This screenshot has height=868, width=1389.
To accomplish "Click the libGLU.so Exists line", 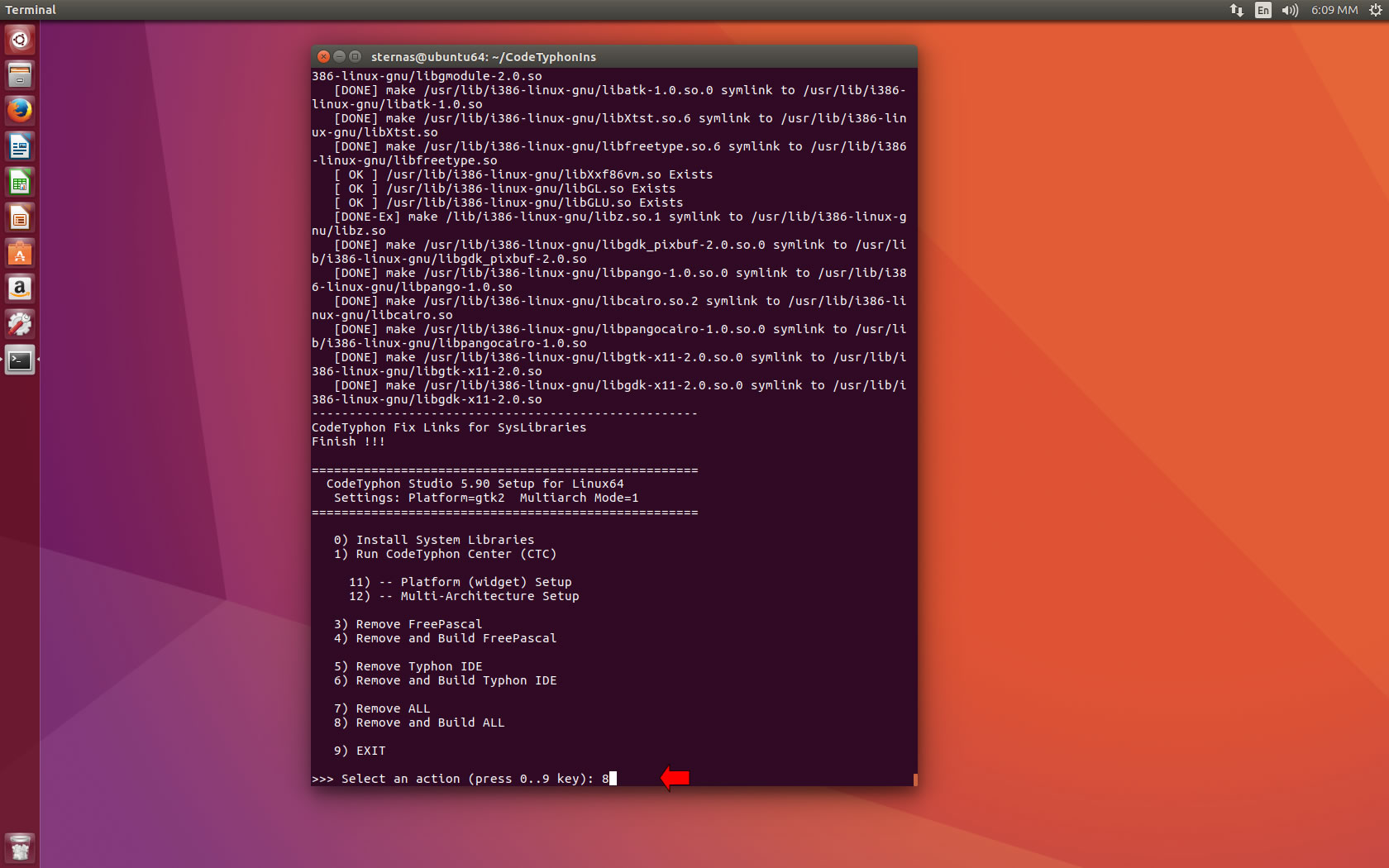I will [x=508, y=203].
